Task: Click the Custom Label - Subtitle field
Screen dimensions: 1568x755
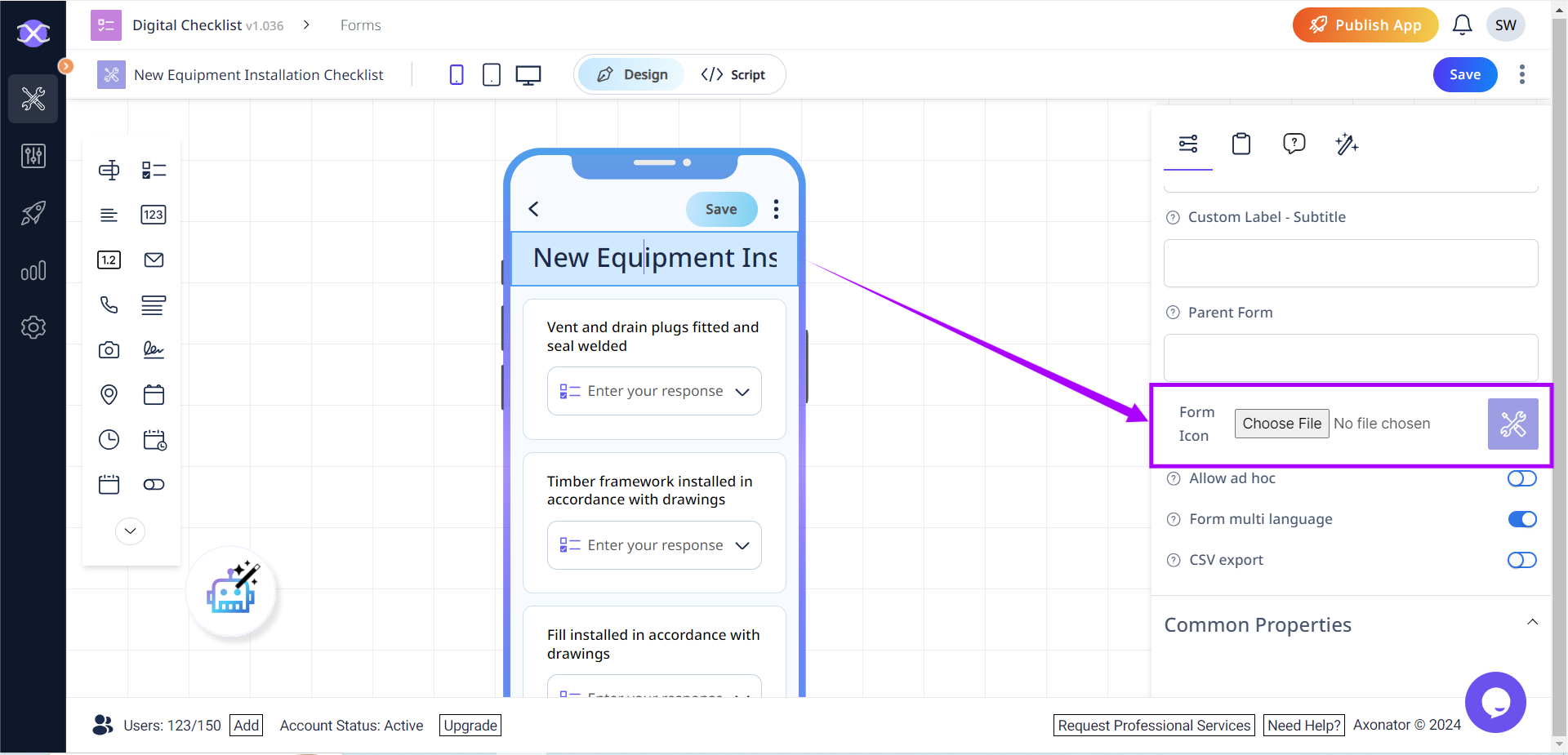Action: pyautogui.click(x=1350, y=263)
